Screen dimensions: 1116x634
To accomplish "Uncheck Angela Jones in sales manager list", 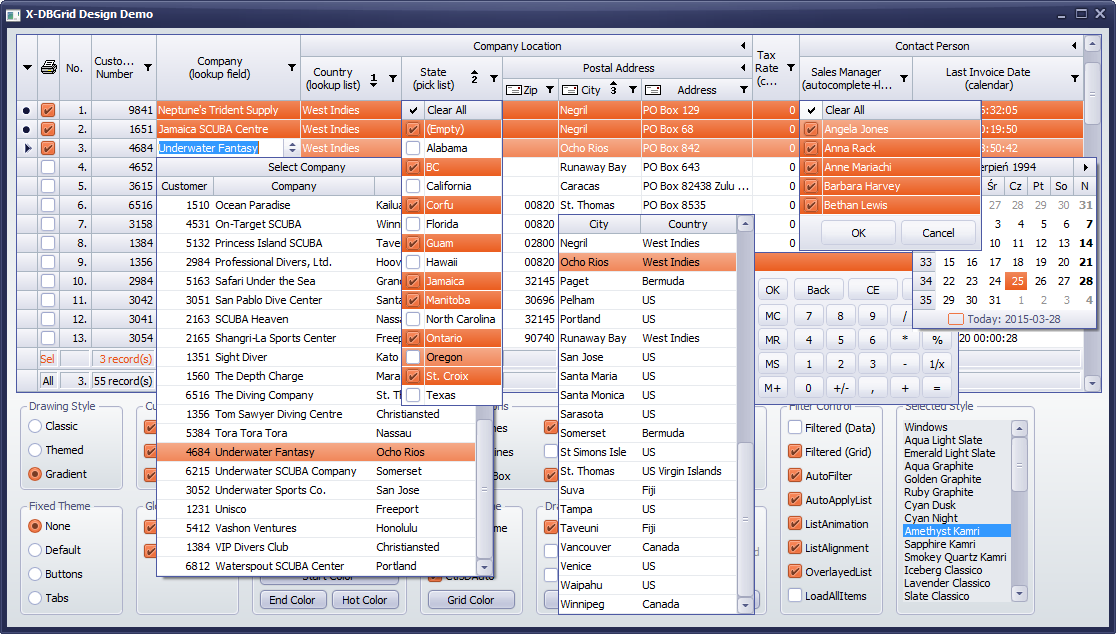I will tap(811, 129).
